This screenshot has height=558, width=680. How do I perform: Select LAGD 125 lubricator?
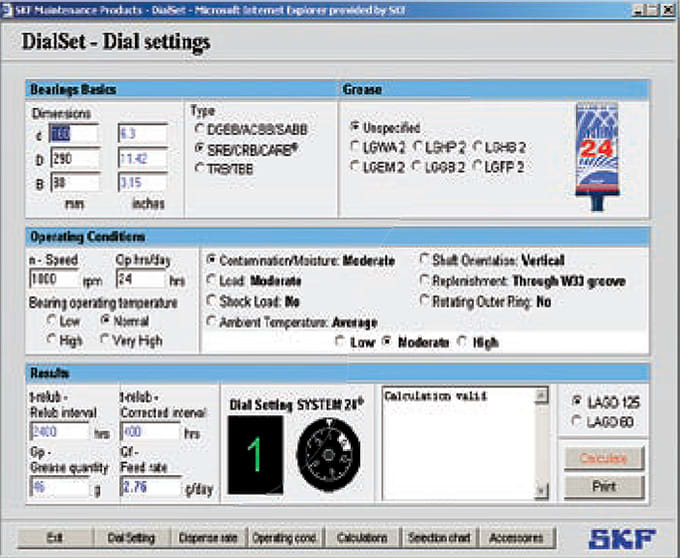click(577, 401)
